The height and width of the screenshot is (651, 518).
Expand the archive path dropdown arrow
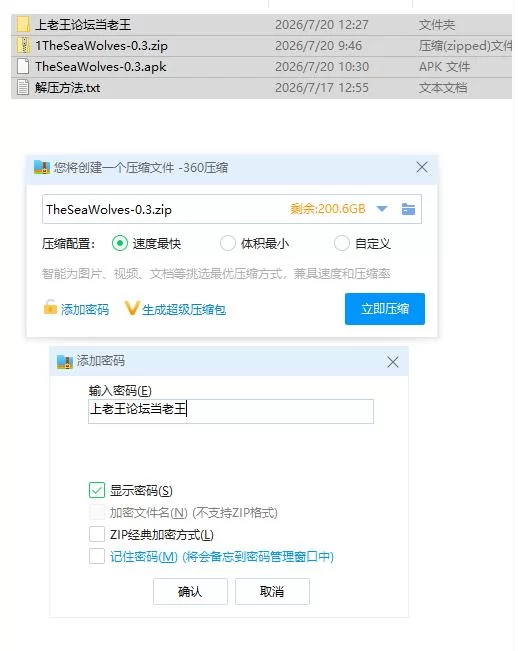coord(382,209)
